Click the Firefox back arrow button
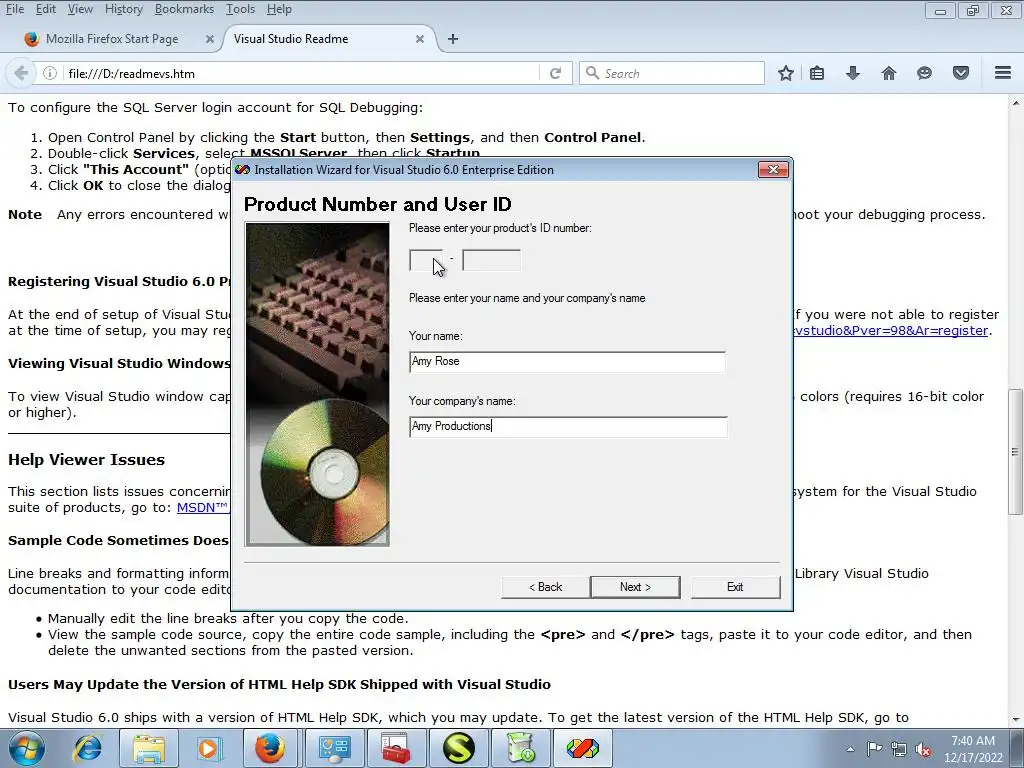Image resolution: width=1024 pixels, height=768 pixels. (21, 73)
